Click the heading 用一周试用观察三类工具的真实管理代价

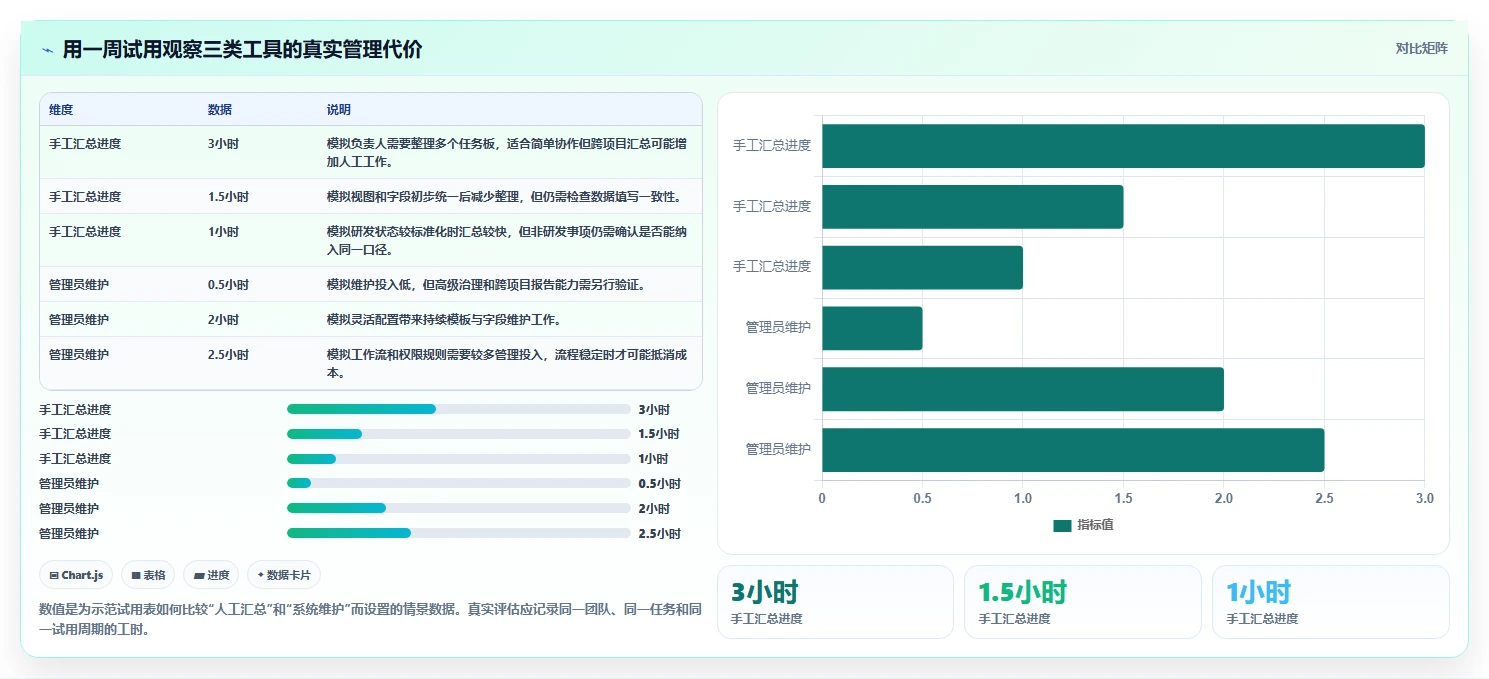243,49
